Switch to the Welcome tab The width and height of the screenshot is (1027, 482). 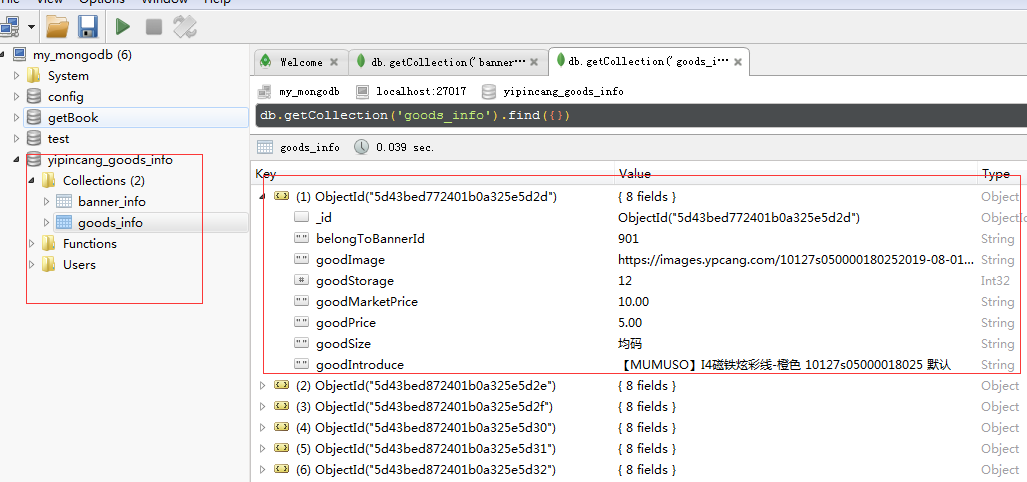[301, 62]
